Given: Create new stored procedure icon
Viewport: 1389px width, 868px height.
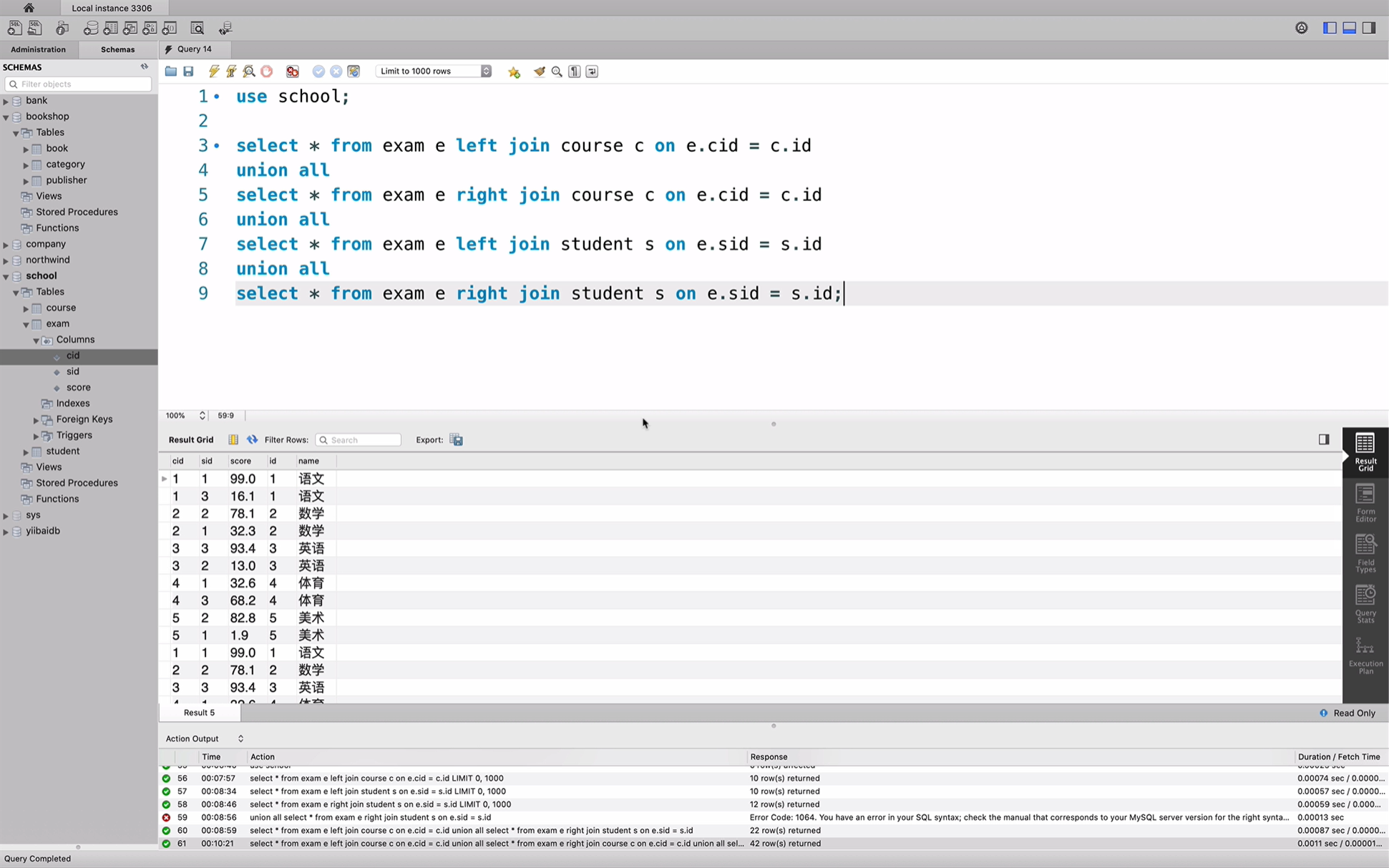Looking at the screenshot, I should tap(150, 28).
